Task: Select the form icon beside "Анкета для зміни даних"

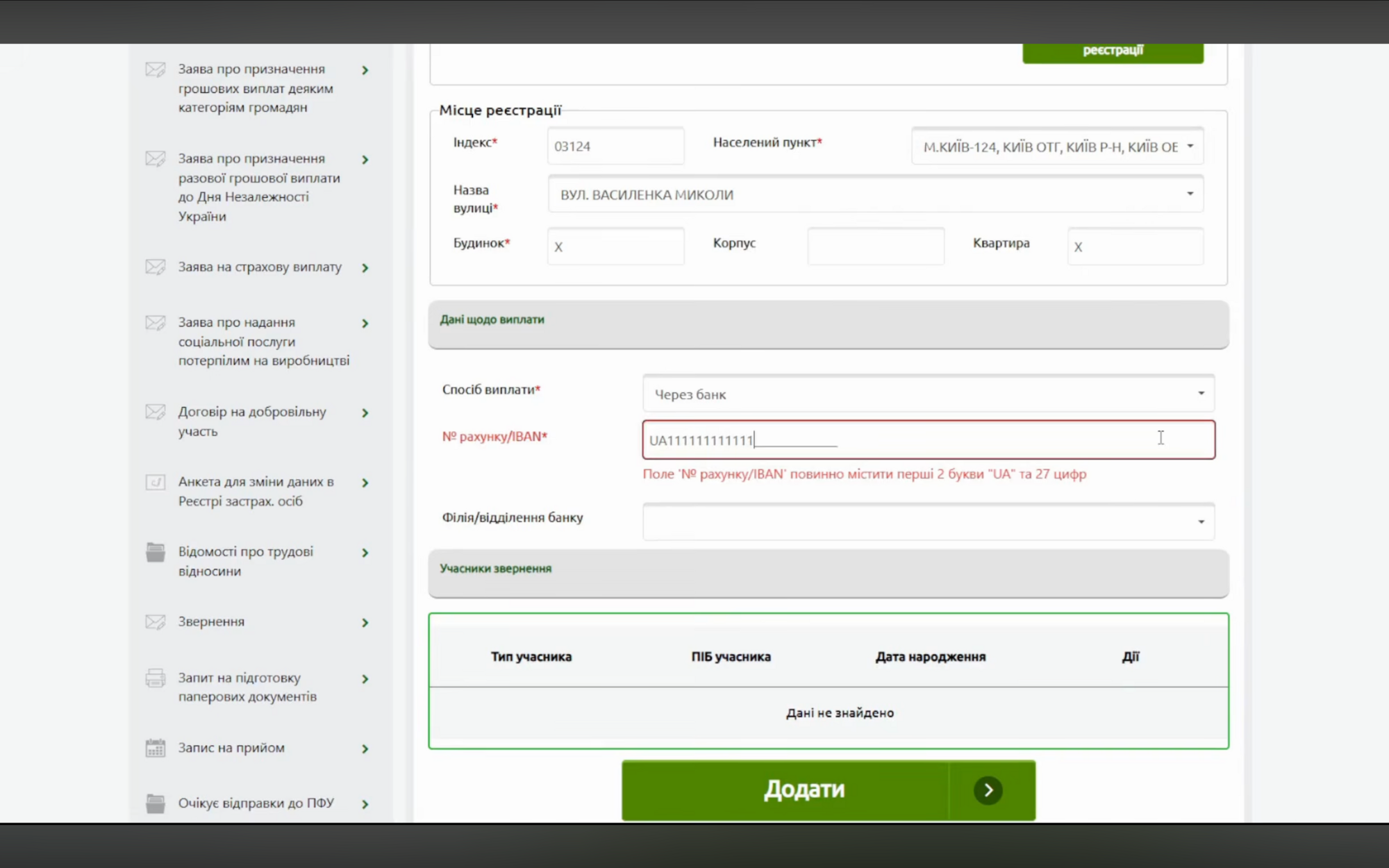Action: coord(154,483)
